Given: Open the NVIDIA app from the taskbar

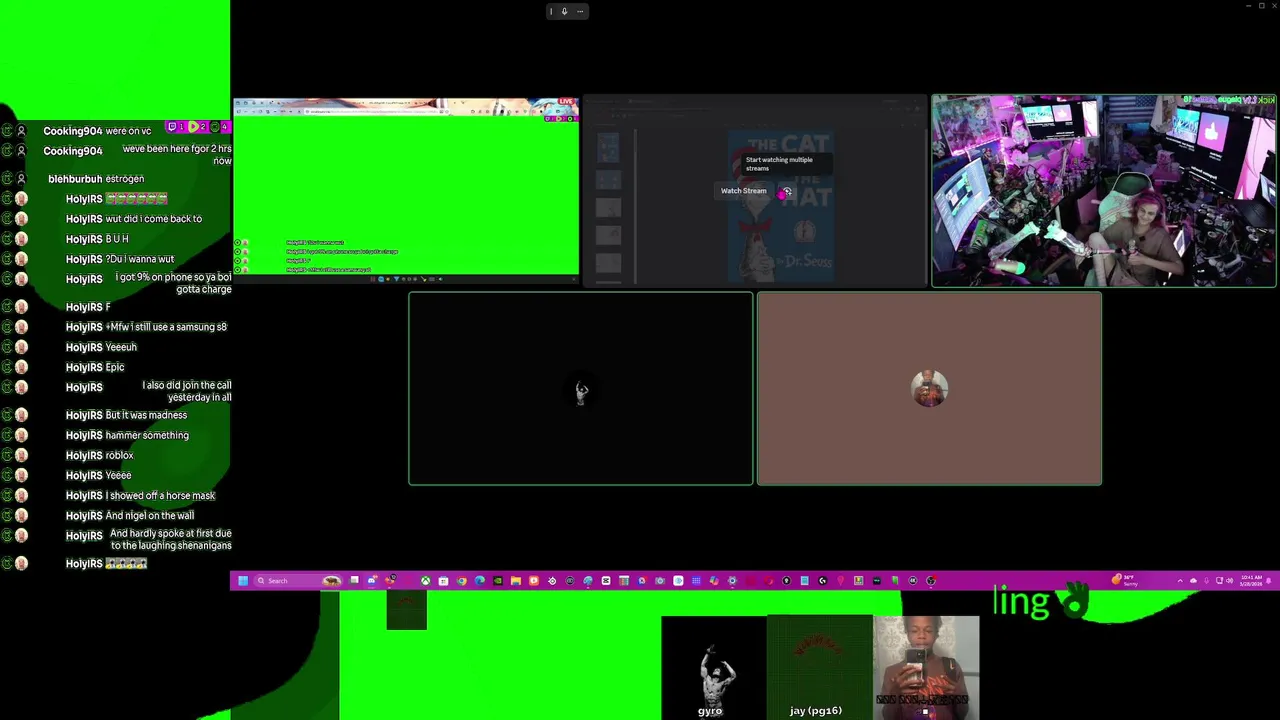Looking at the screenshot, I should point(498,581).
